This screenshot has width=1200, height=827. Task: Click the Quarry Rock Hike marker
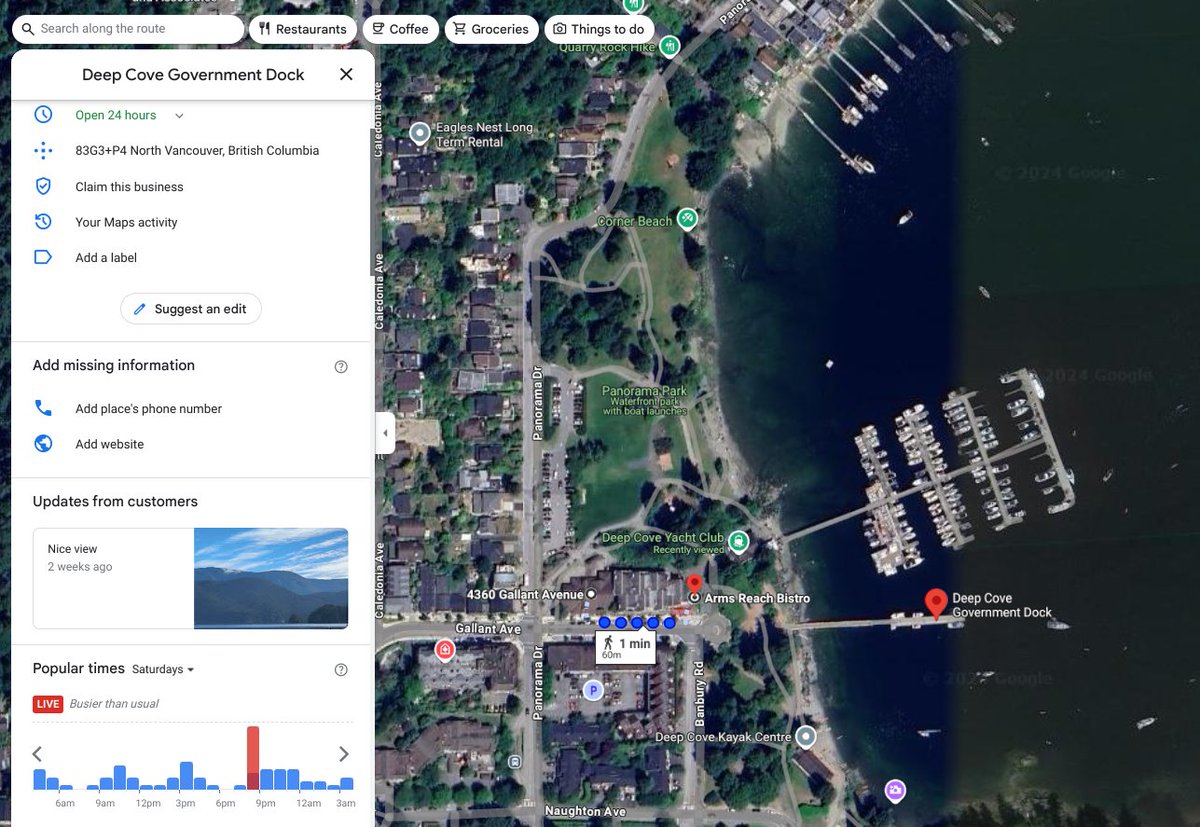(x=669, y=45)
